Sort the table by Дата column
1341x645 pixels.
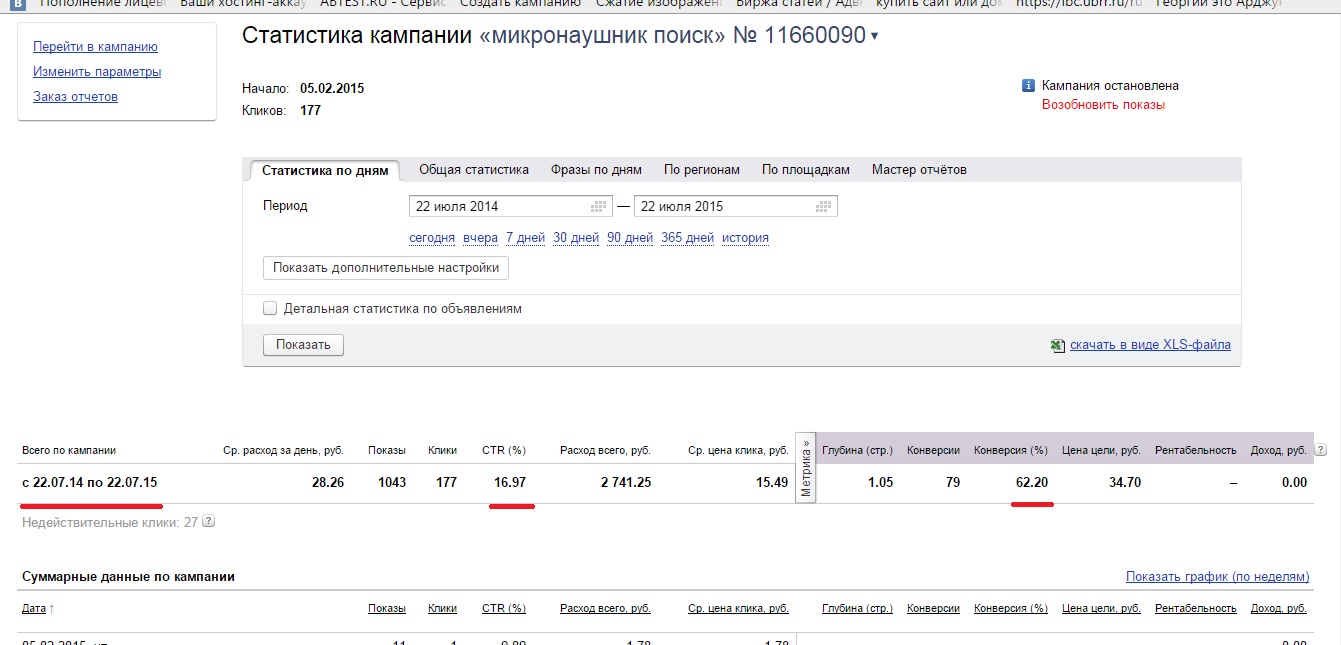tap(33, 608)
